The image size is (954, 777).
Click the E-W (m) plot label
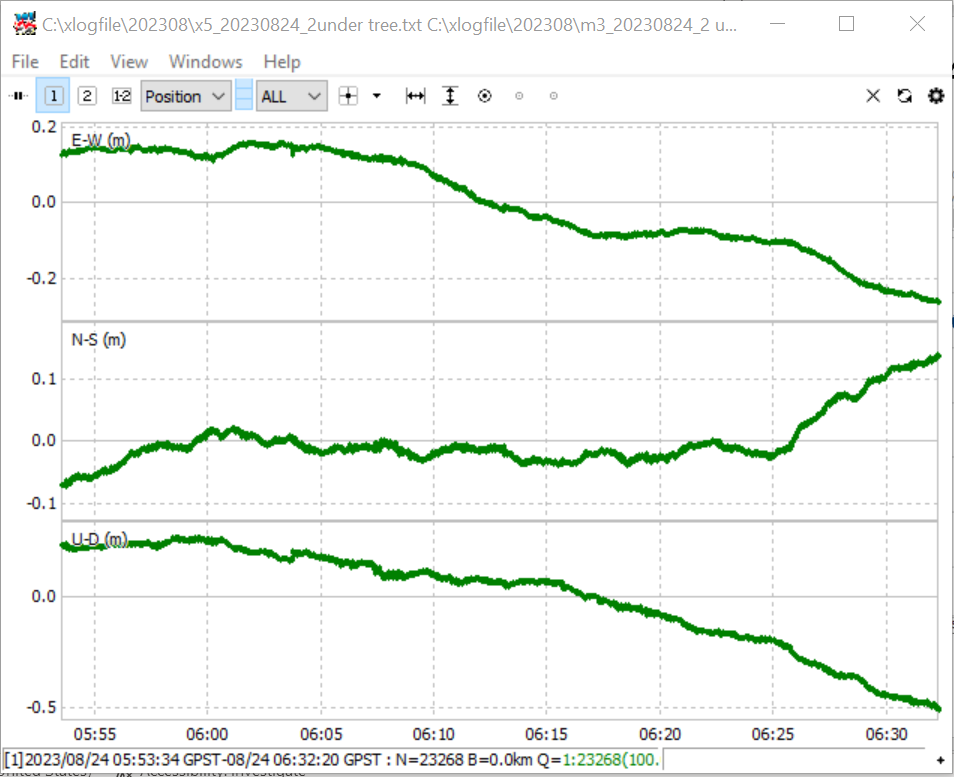(x=100, y=141)
